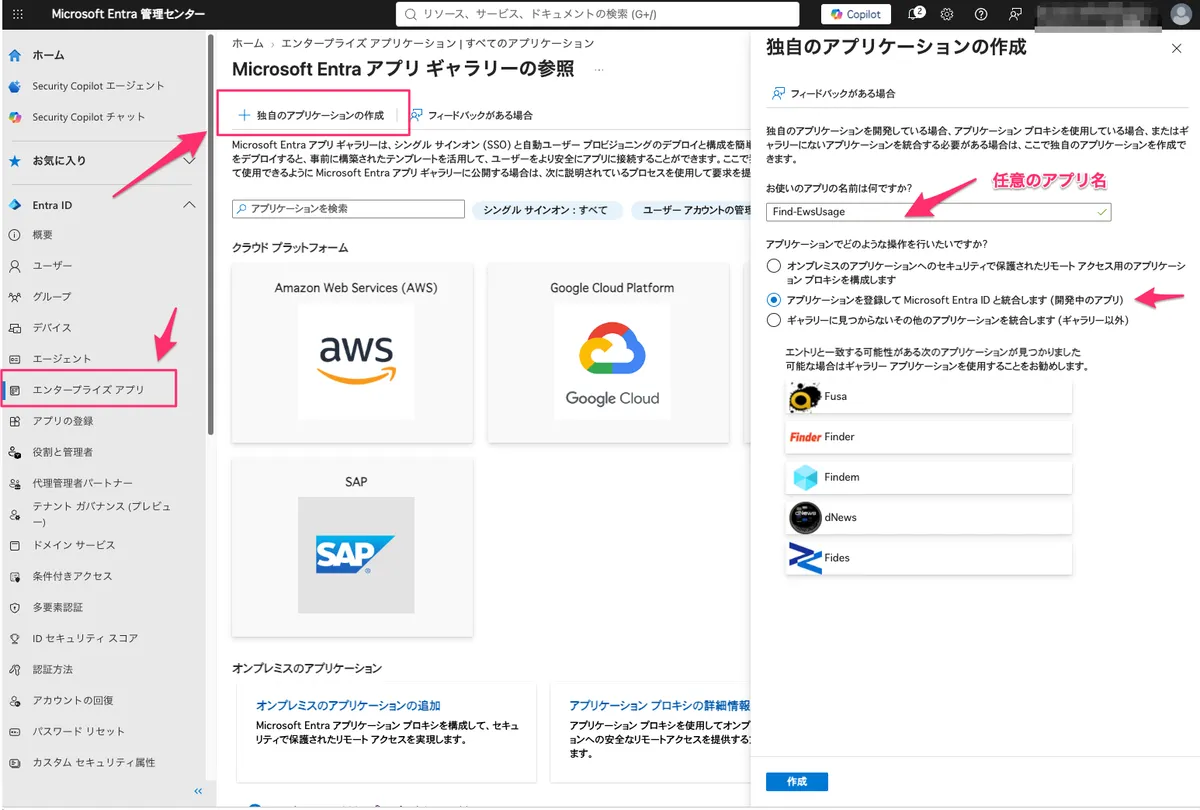
Task: Open オンプレミスのアプリケーションの追加 link
Action: [348, 705]
